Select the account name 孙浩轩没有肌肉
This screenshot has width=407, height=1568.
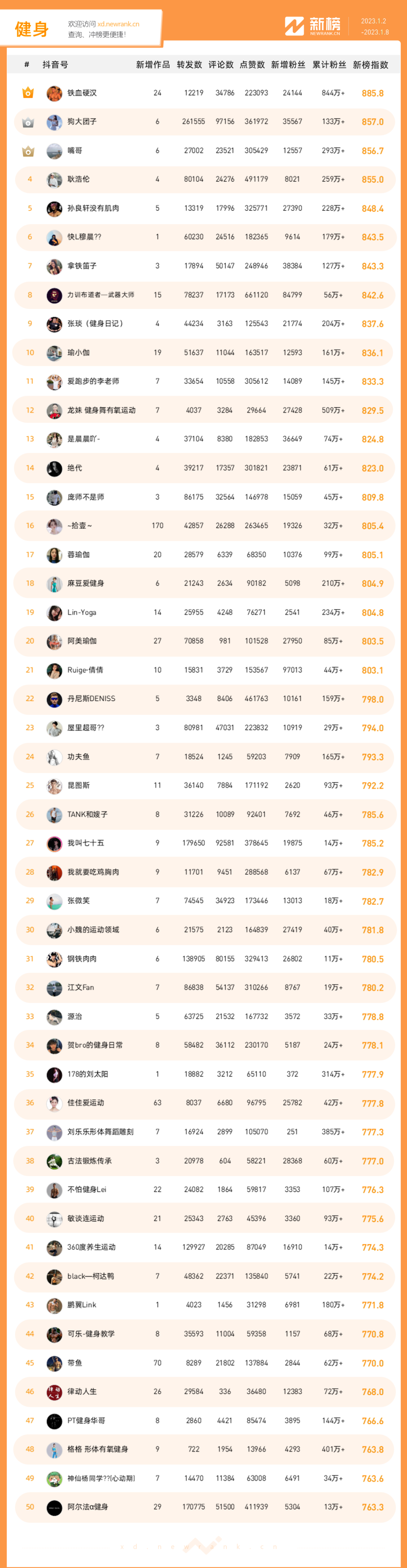[x=93, y=208]
